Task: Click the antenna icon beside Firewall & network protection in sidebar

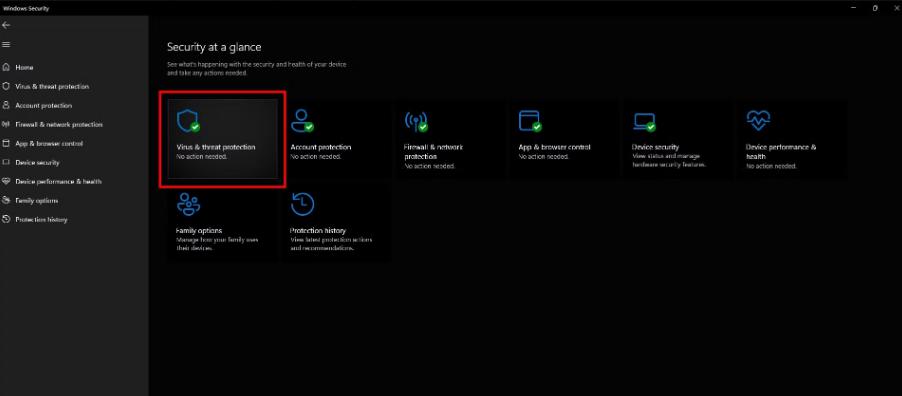Action: click(x=6, y=124)
